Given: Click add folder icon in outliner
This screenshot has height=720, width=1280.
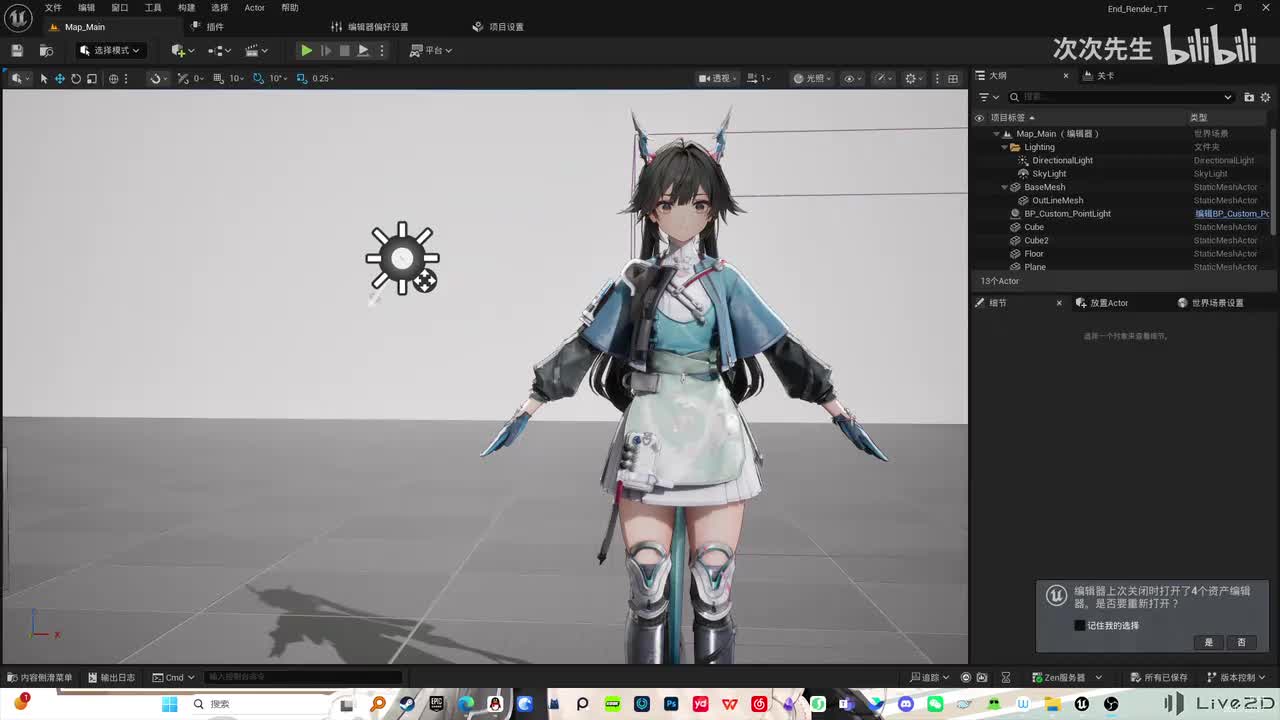Looking at the screenshot, I should click(x=1249, y=97).
